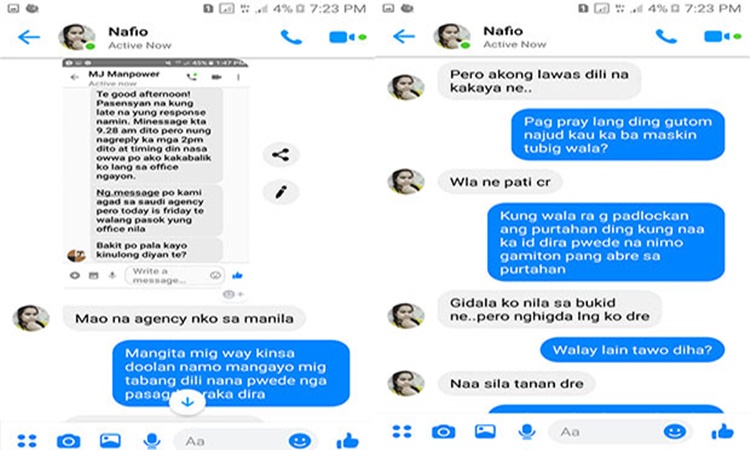Edit the forwarded screenshot with pencil icon
This screenshot has width=750, height=450.
point(281,192)
